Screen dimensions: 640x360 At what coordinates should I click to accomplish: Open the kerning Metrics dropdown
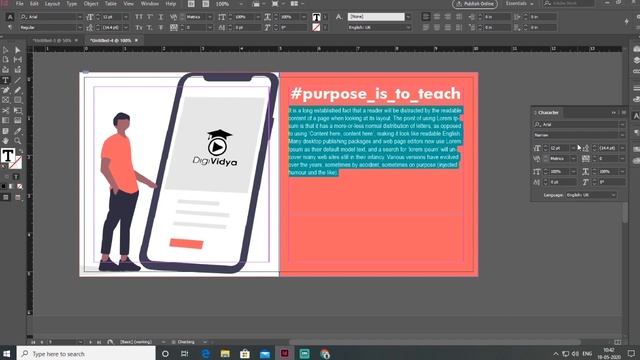tap(210, 17)
